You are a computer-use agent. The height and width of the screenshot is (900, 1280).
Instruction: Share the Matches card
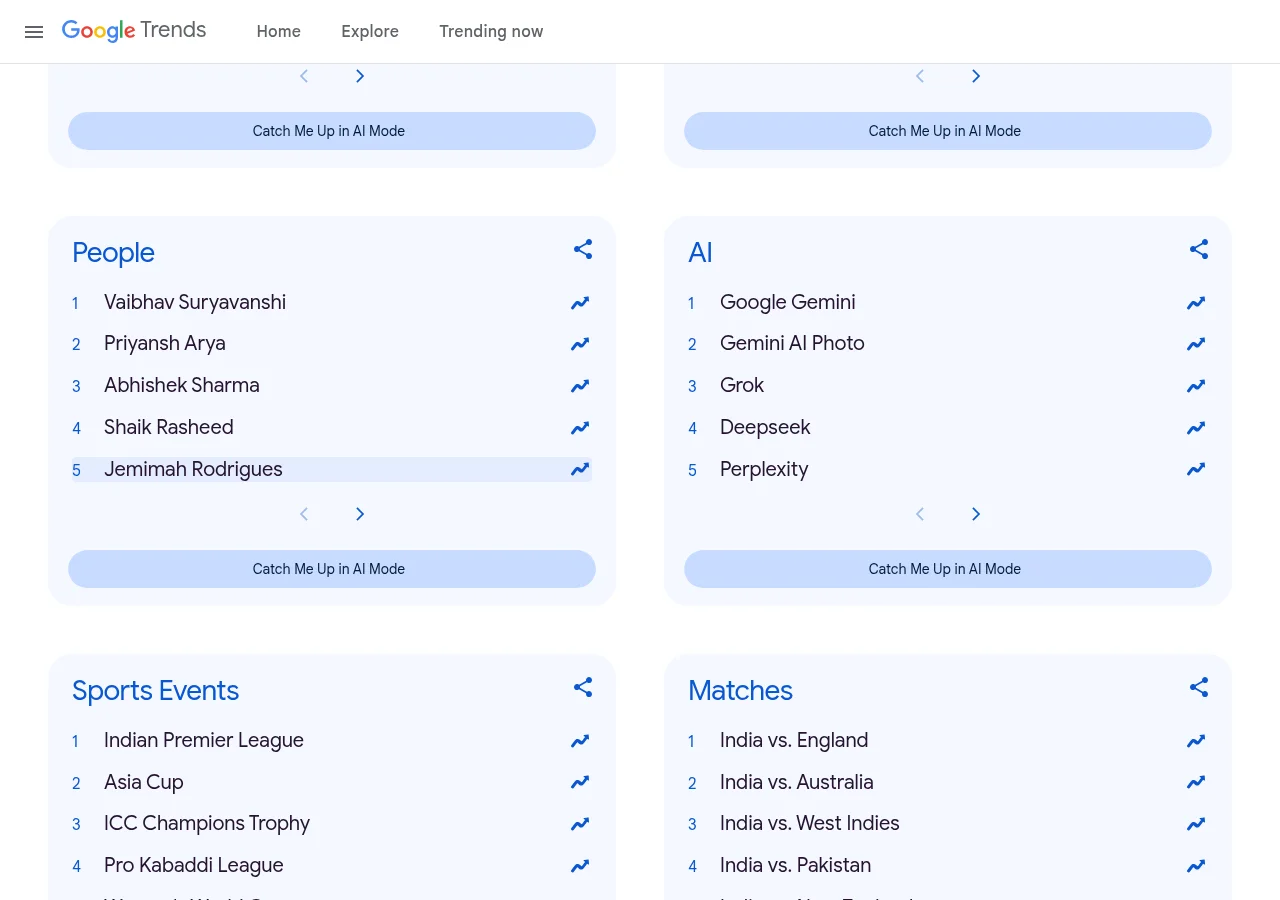1199,688
